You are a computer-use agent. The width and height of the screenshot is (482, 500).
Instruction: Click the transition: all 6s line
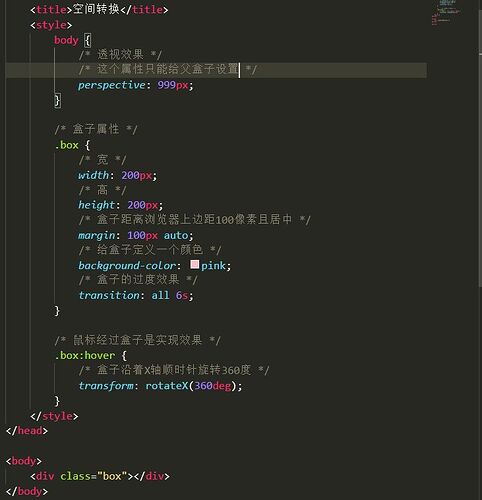[136, 295]
